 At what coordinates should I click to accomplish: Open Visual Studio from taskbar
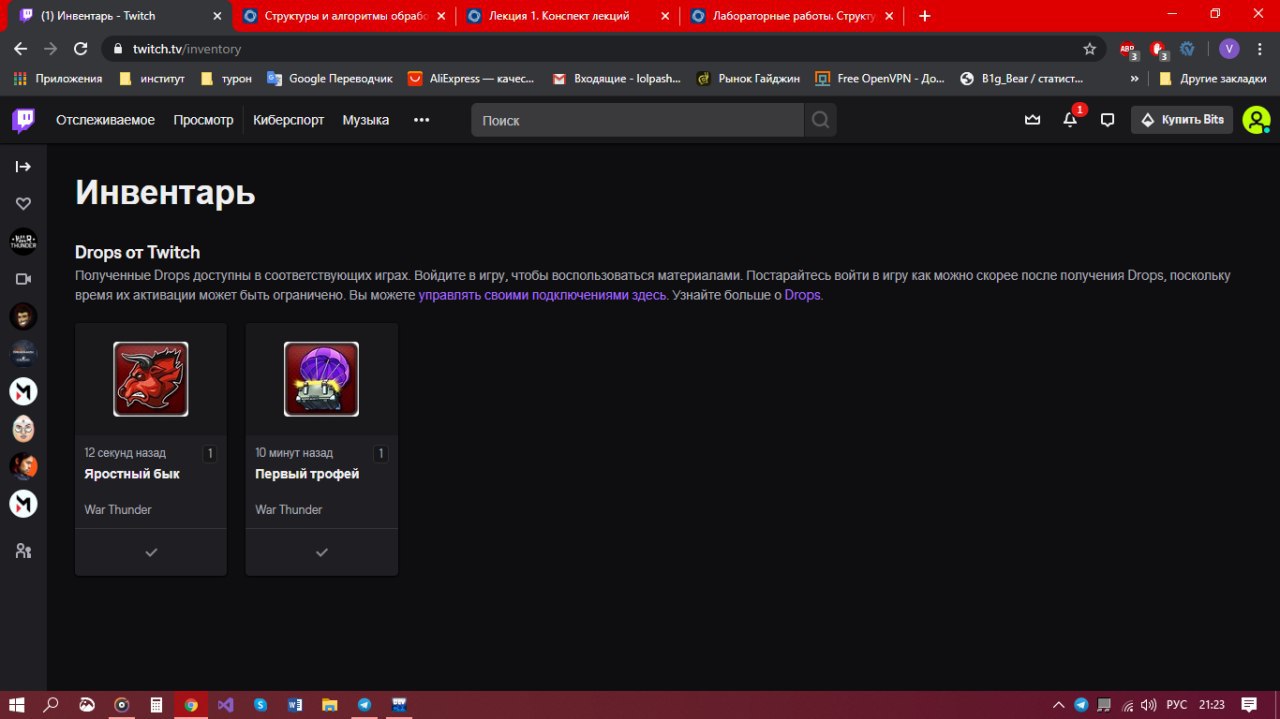click(x=226, y=705)
